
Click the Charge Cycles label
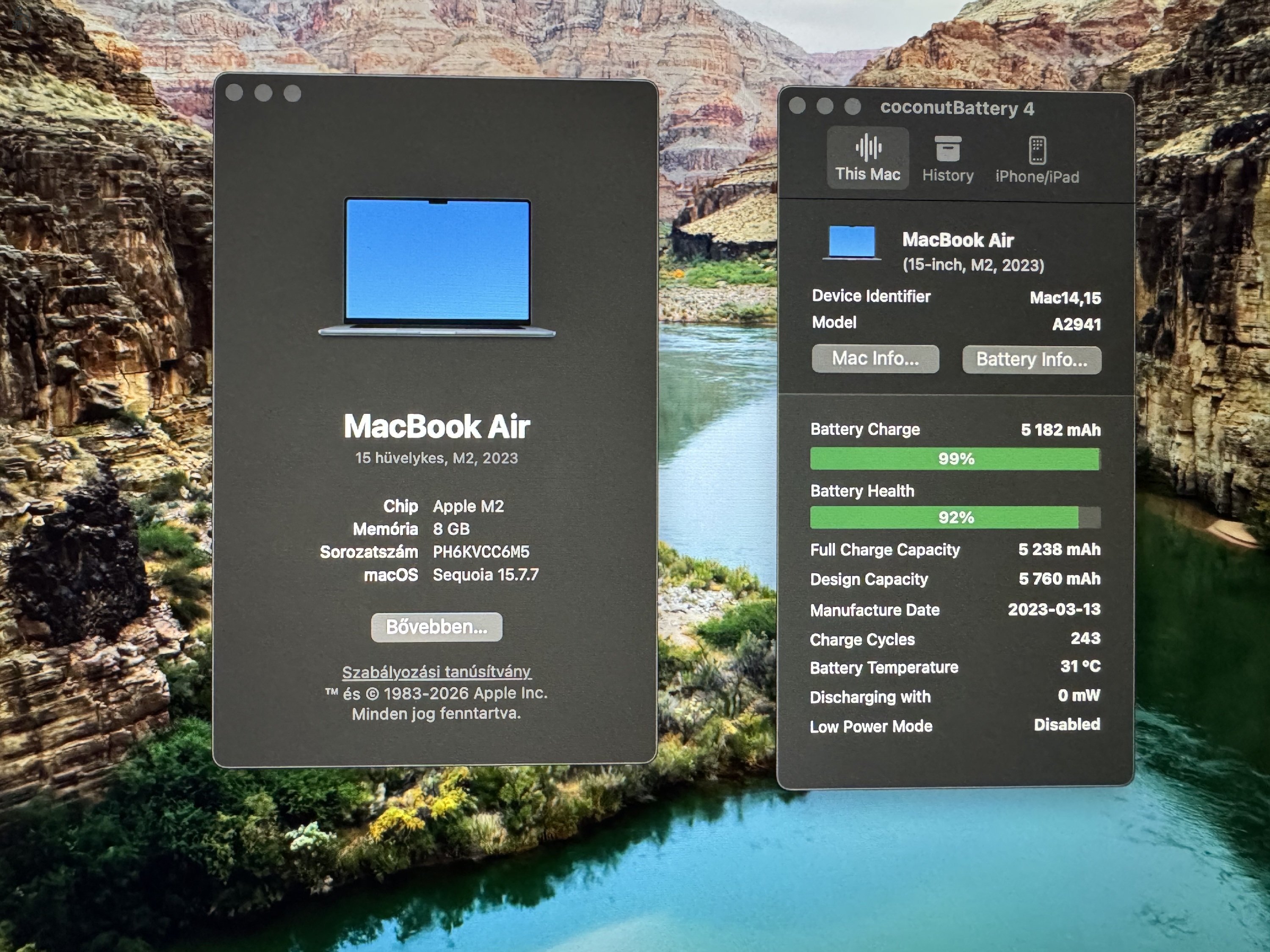coord(862,639)
